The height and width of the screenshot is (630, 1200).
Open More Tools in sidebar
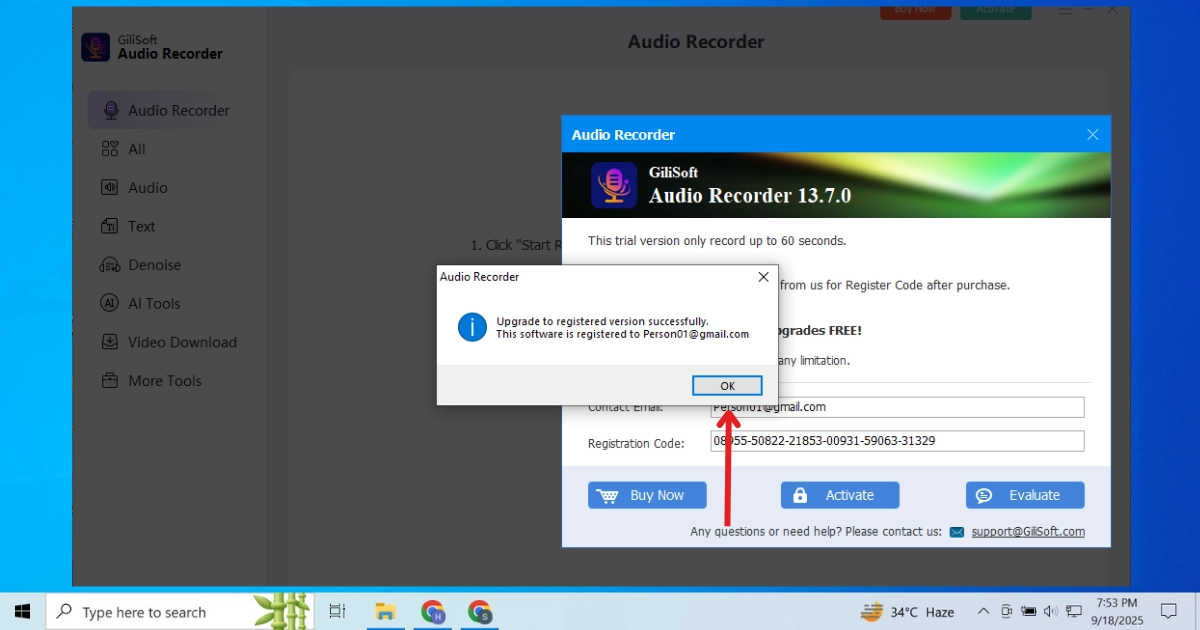click(x=151, y=381)
